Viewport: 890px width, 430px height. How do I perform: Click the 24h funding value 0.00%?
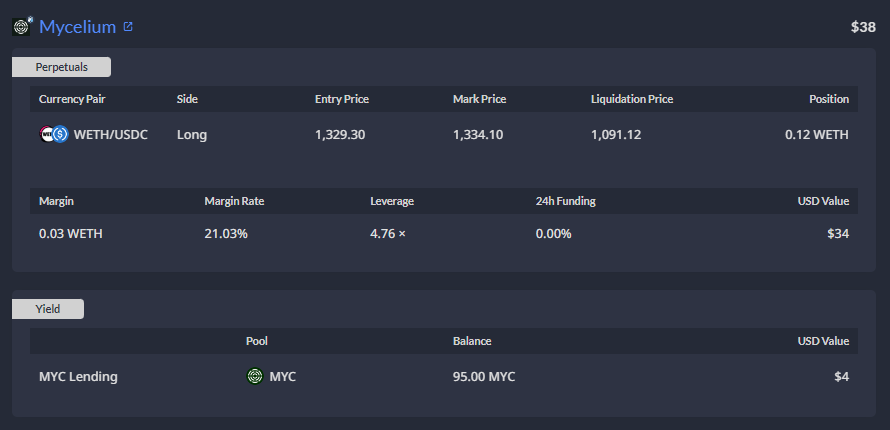point(553,234)
